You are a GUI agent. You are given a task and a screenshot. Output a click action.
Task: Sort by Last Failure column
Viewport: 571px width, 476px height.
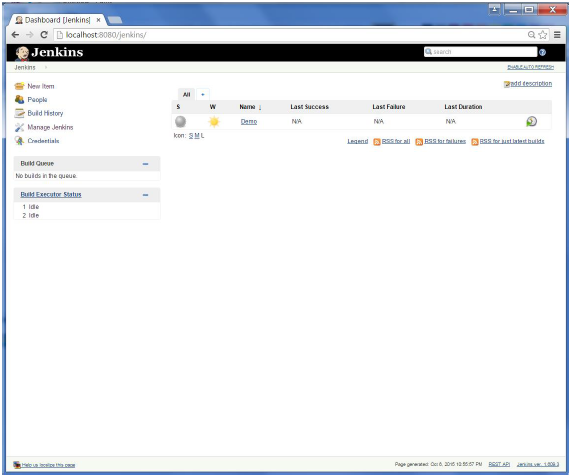point(389,107)
